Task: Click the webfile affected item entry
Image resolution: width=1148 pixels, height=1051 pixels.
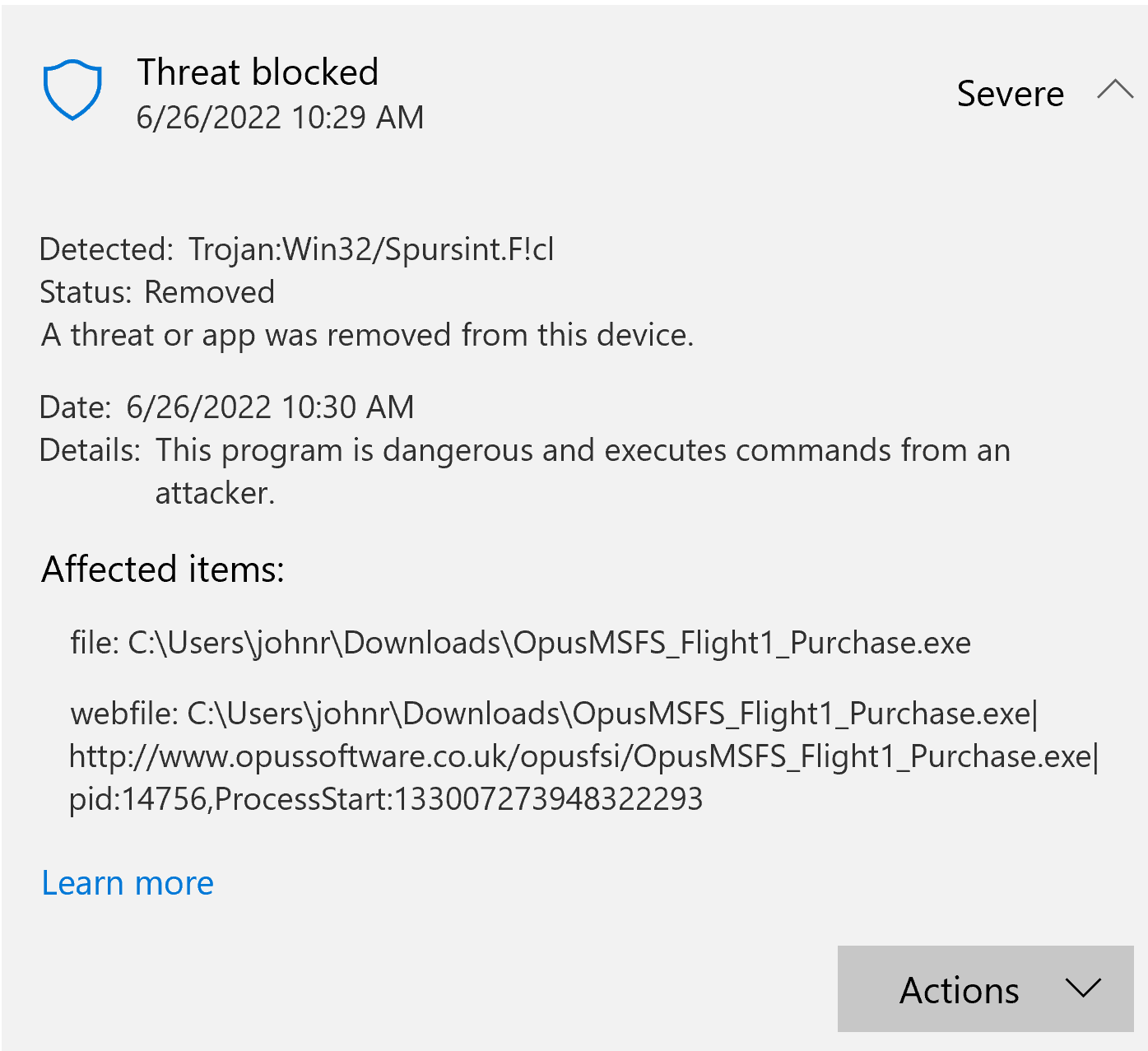Action: tap(583, 756)
